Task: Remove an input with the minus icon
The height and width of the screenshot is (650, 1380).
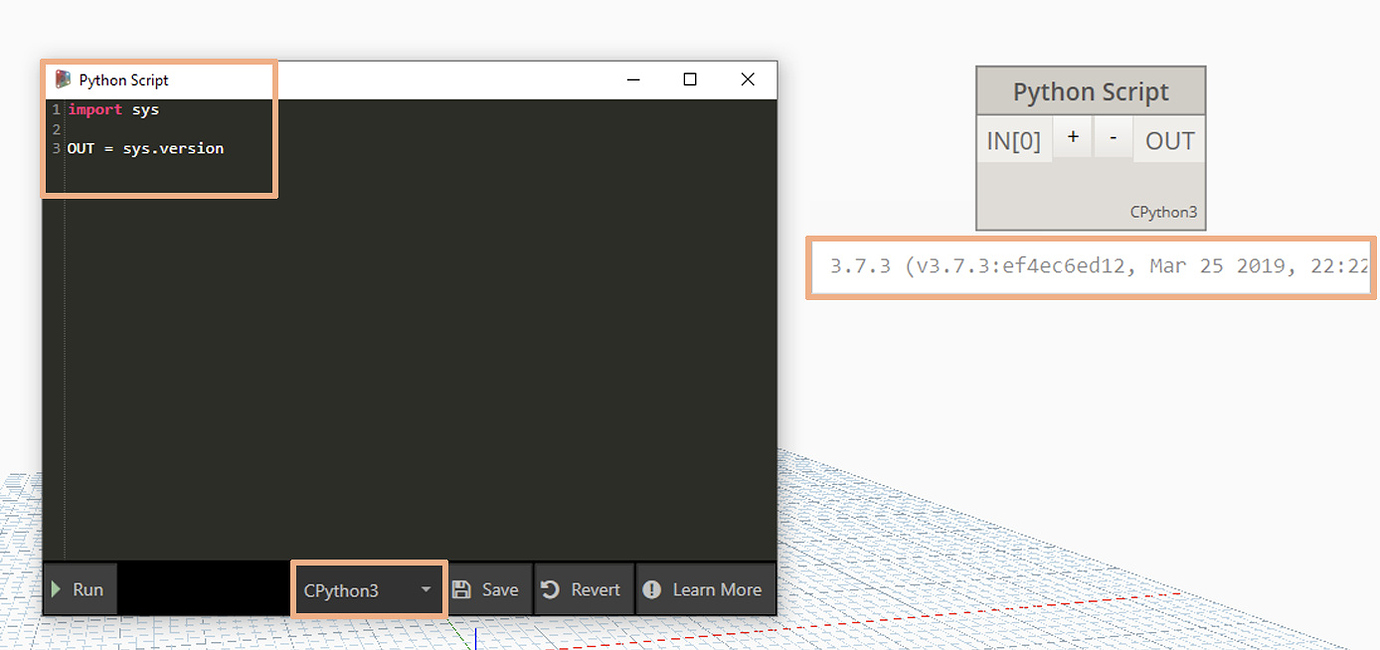Action: [1113, 140]
